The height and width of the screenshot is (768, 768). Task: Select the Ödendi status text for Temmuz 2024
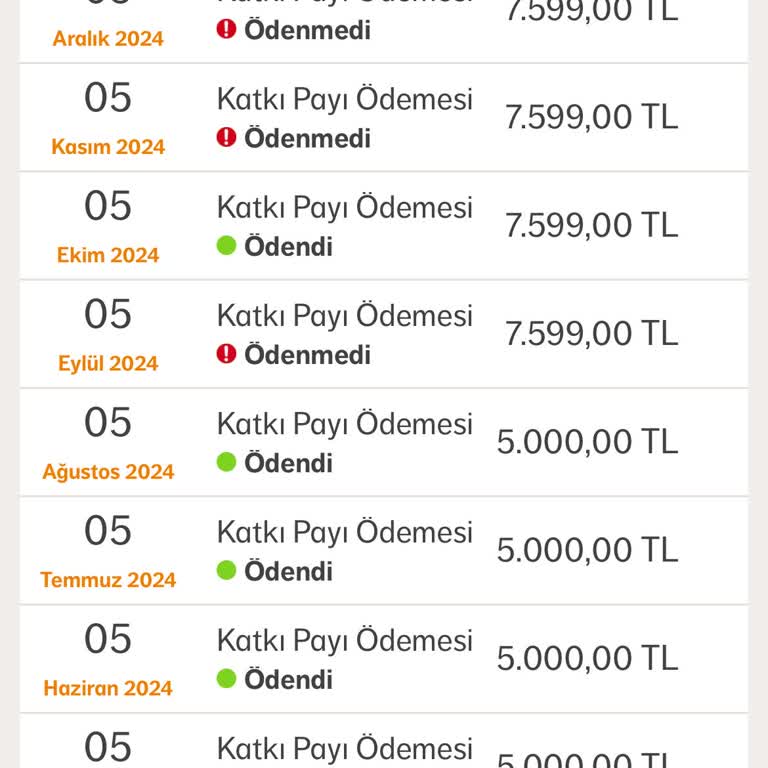pyautogui.click(x=289, y=571)
